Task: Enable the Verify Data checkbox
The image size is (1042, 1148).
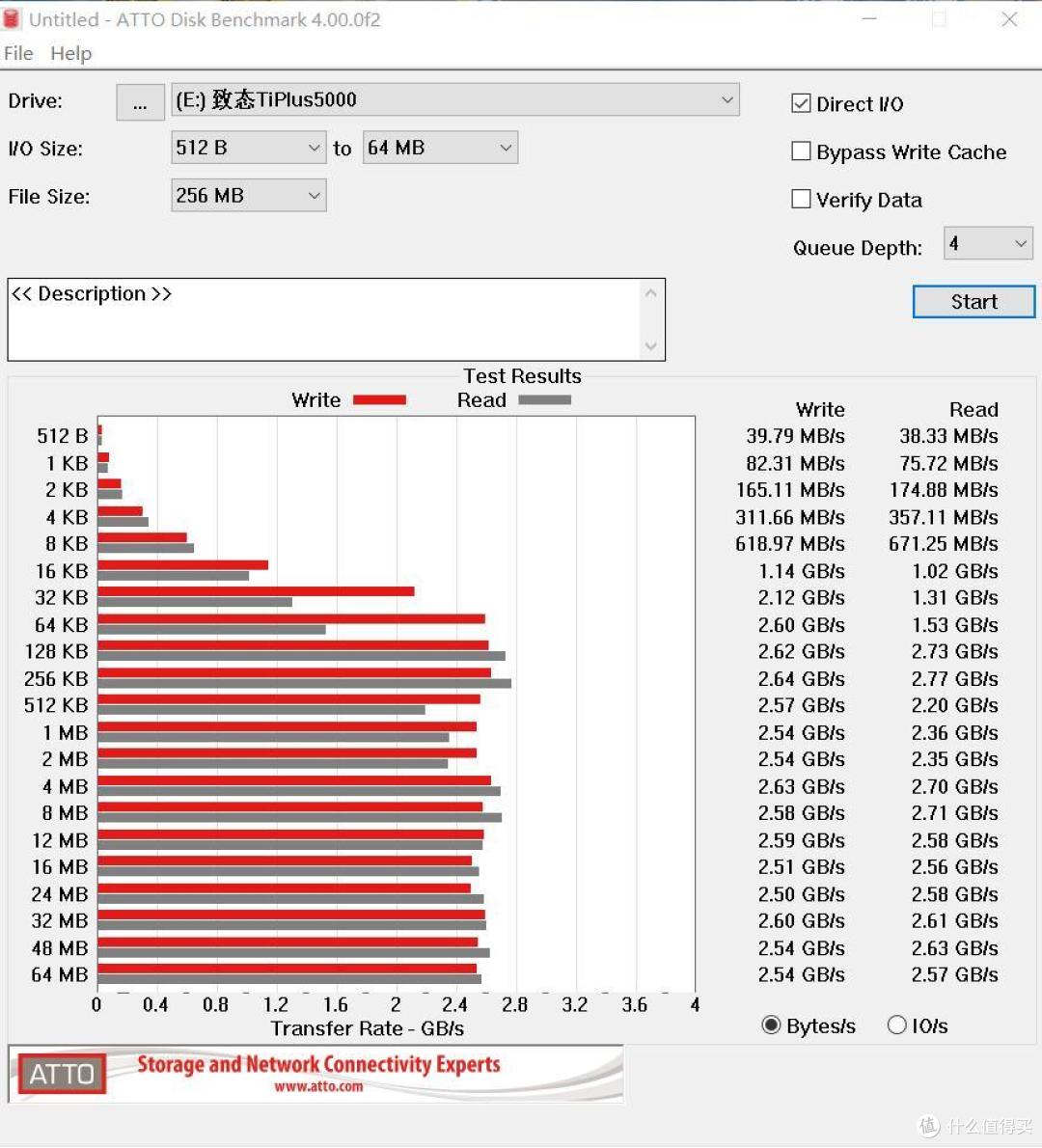Action: (801, 199)
